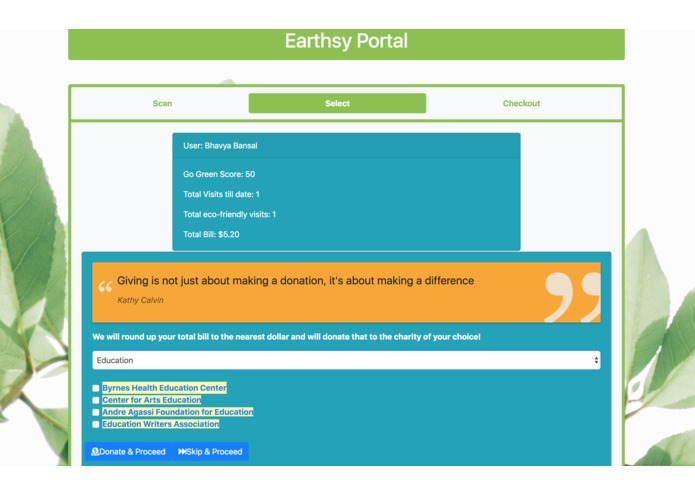This screenshot has height=494, width=695.
Task: Check the Byrnes Health Education Center box
Action: [x=96, y=388]
